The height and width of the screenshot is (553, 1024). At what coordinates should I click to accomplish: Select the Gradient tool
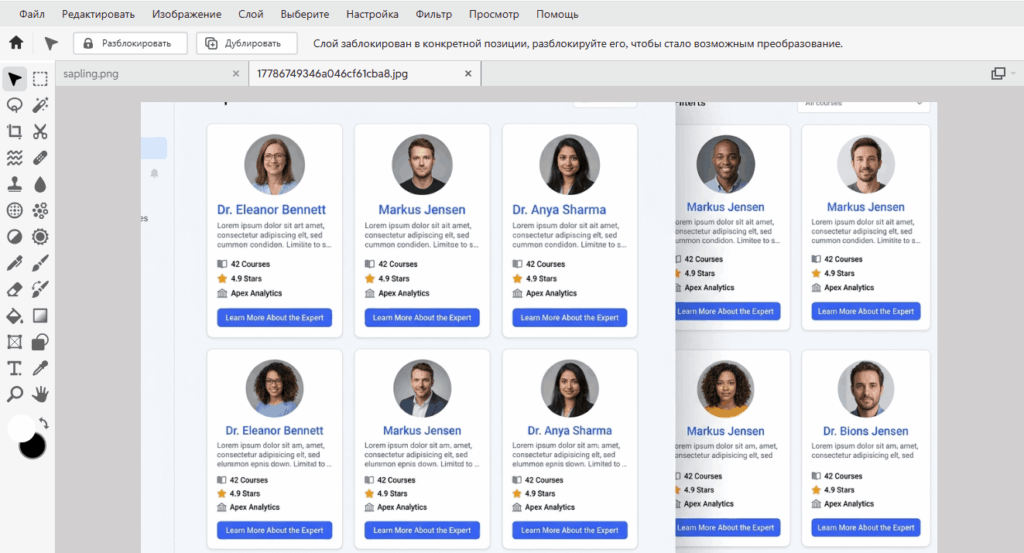pyautogui.click(x=40, y=316)
